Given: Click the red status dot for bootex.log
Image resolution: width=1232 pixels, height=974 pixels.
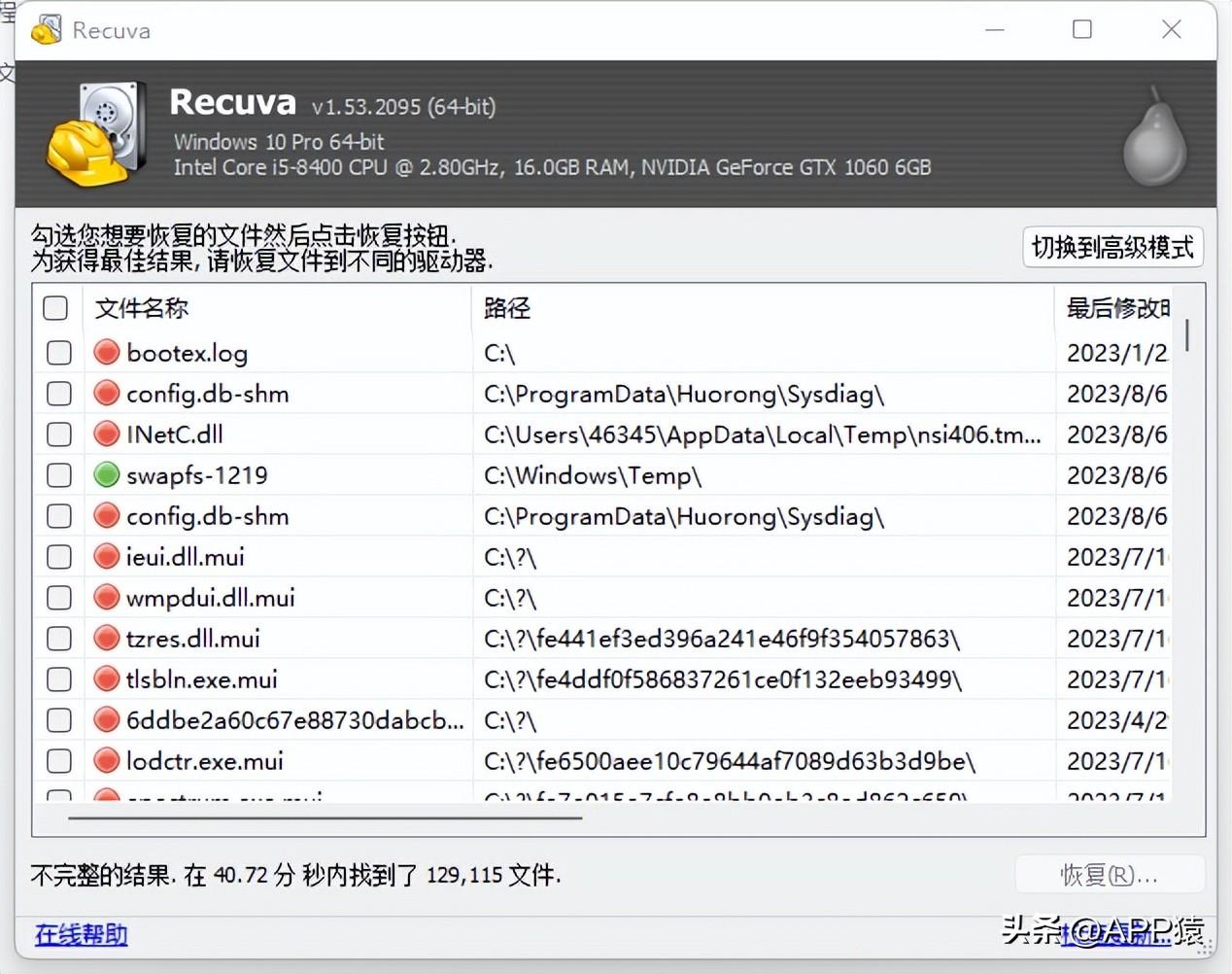Looking at the screenshot, I should (x=107, y=352).
